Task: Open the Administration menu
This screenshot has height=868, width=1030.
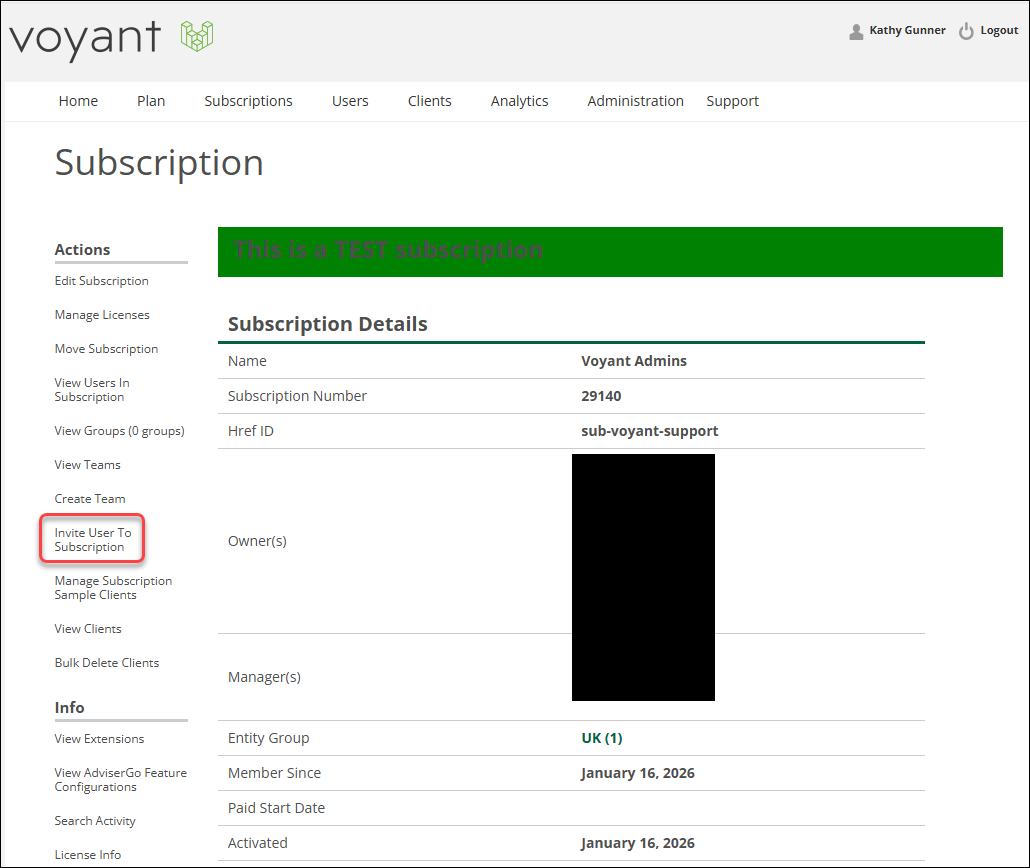Action: point(635,101)
